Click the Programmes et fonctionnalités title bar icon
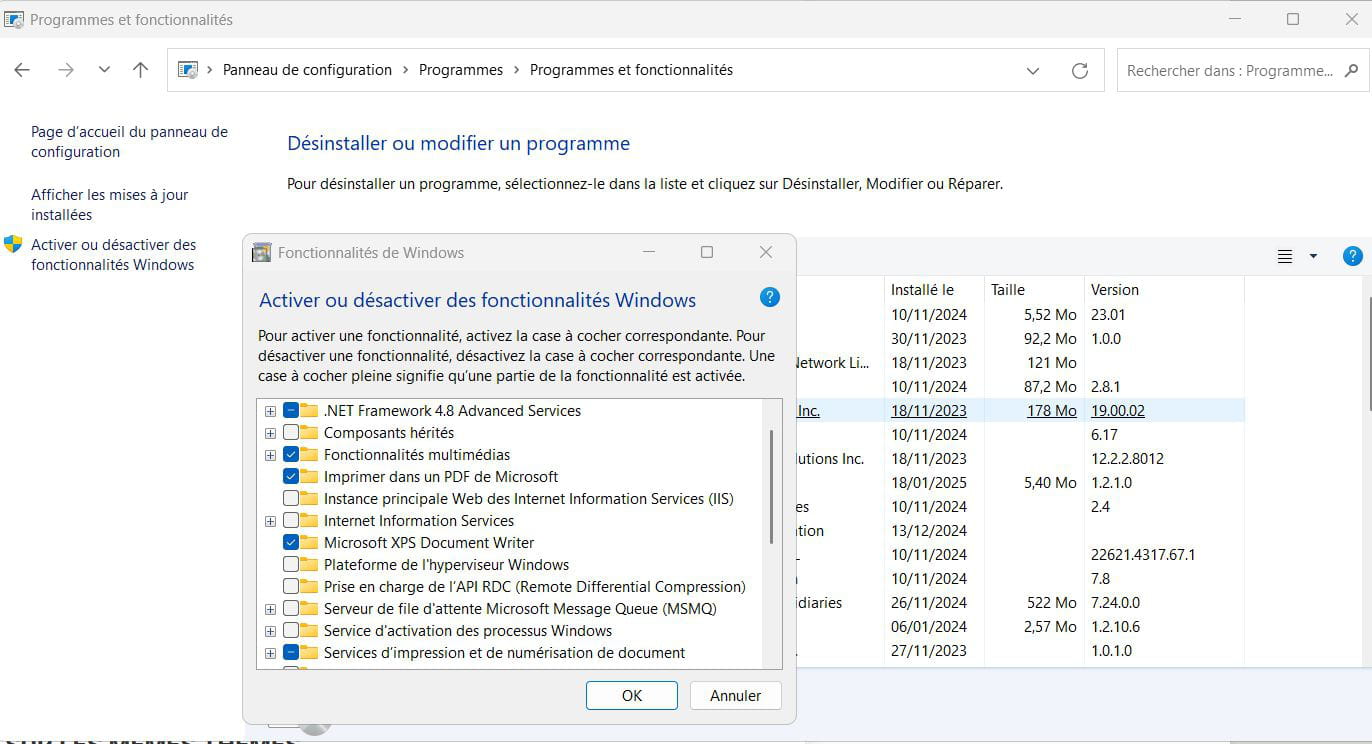The width and height of the screenshot is (1372, 744). click(x=14, y=19)
